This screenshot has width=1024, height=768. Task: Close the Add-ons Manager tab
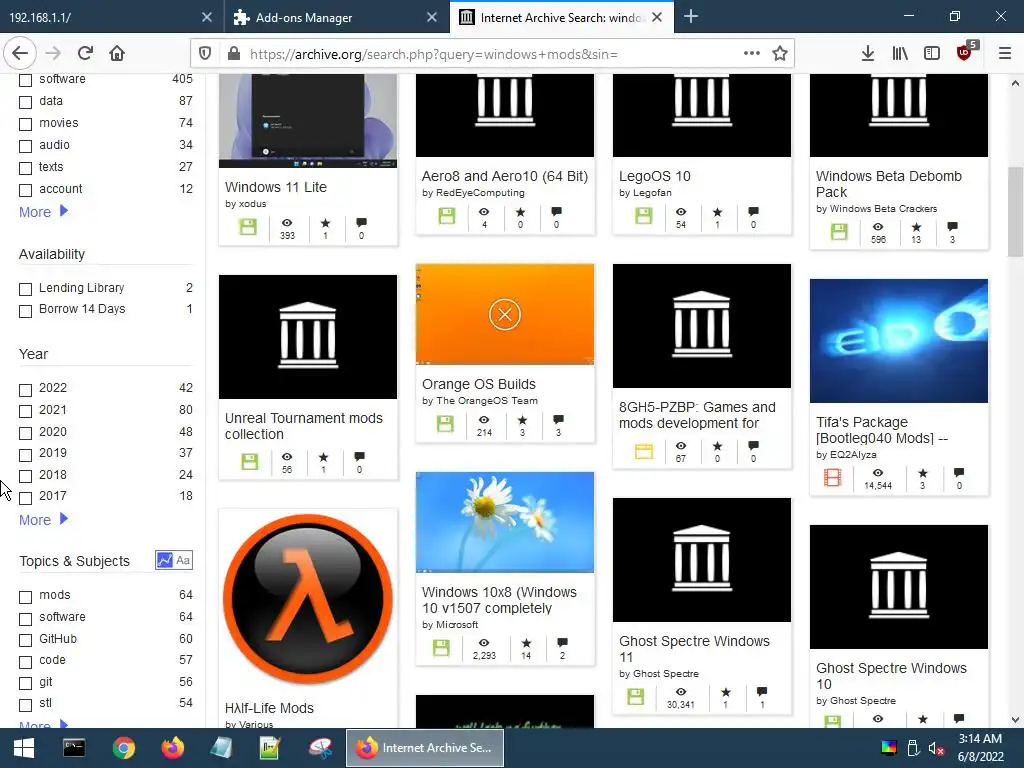pos(432,17)
